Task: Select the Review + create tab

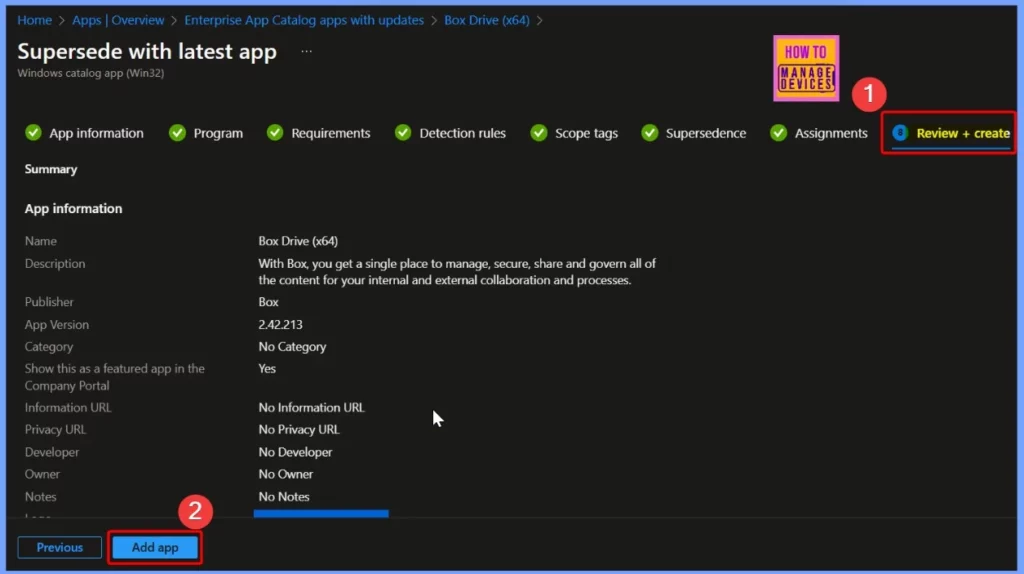Action: click(x=951, y=133)
